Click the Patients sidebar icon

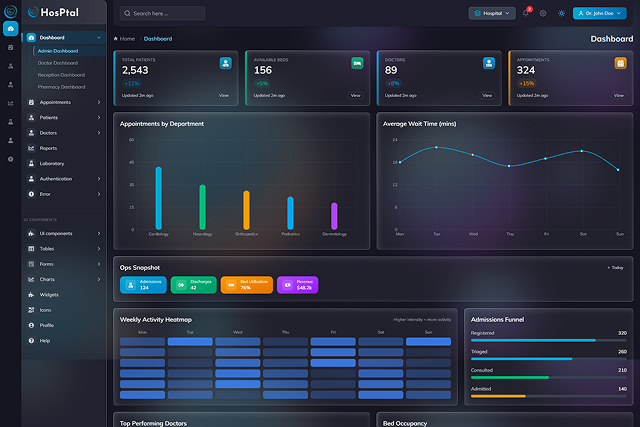click(x=31, y=118)
